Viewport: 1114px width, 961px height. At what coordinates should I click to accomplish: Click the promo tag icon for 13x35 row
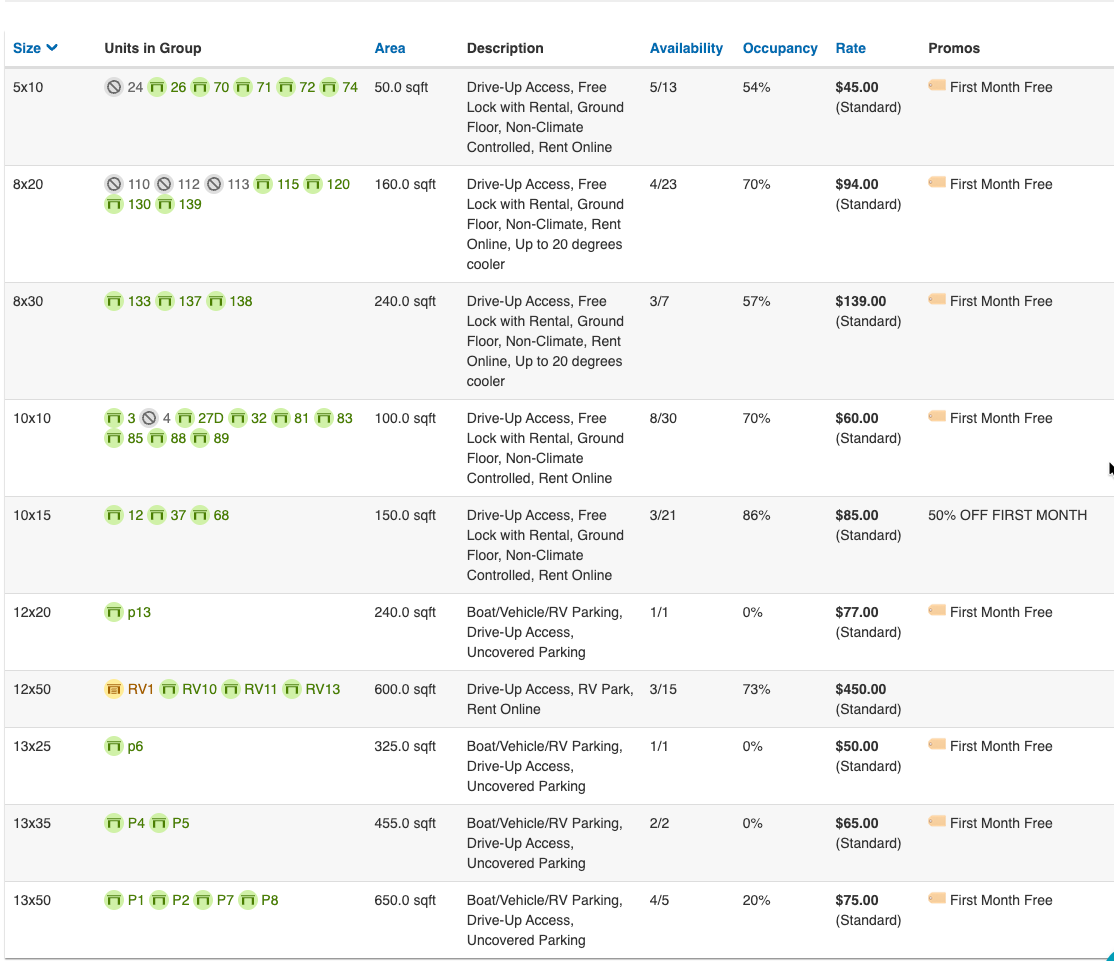point(937,822)
